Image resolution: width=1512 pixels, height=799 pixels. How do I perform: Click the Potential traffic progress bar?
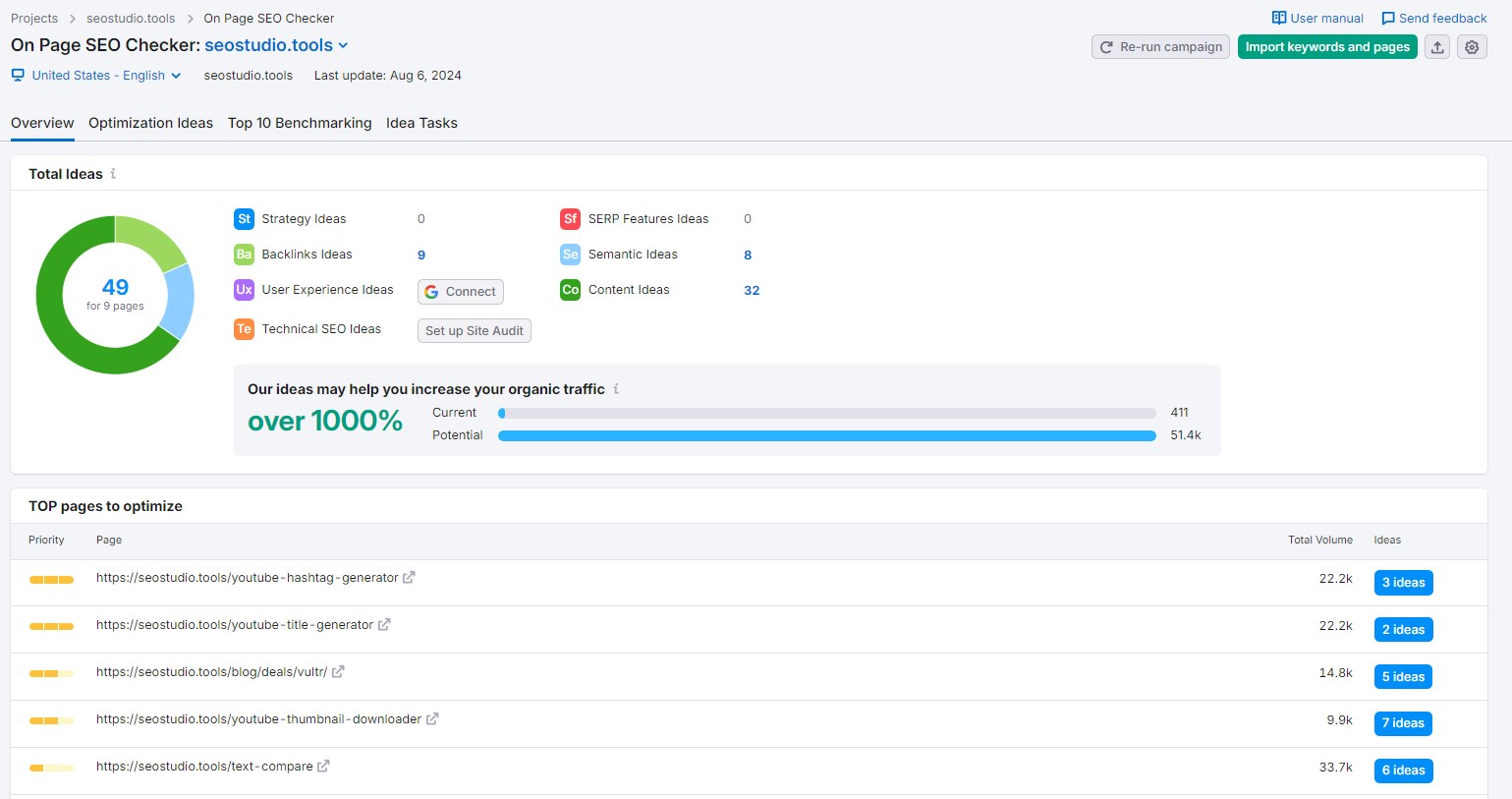click(827, 435)
